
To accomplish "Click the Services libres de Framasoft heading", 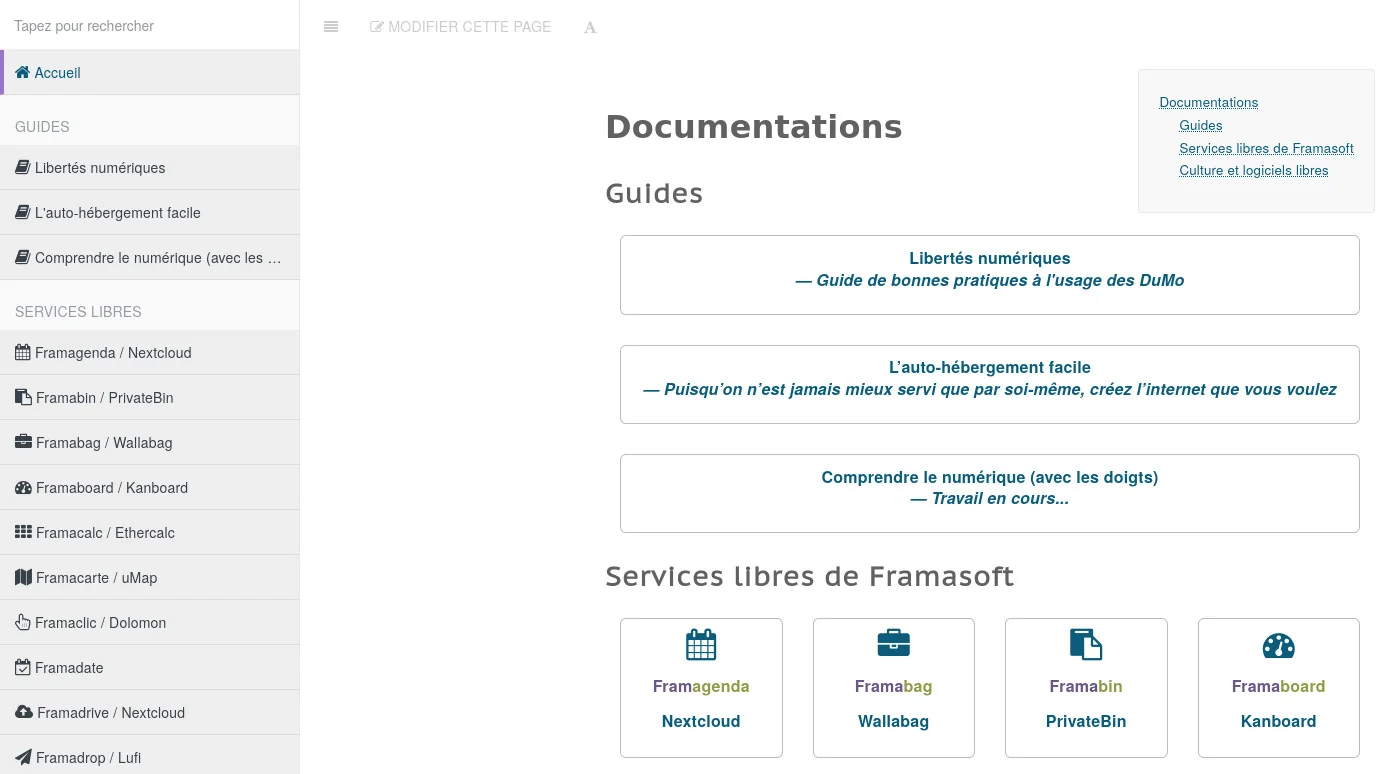I will click(810, 577).
